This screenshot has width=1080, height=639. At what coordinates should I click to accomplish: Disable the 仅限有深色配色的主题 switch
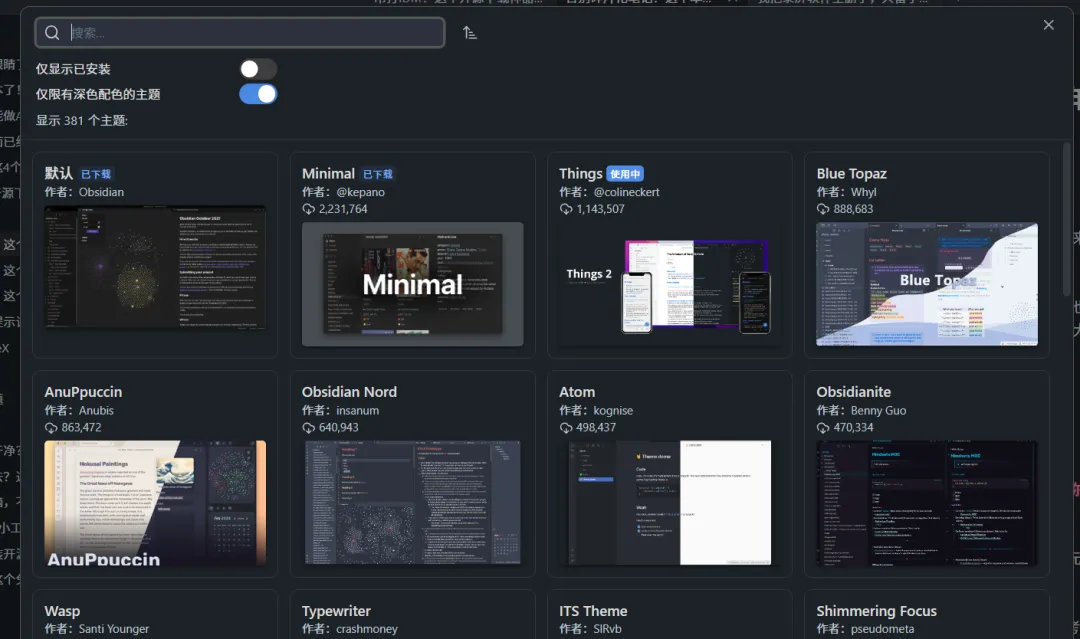(258, 94)
